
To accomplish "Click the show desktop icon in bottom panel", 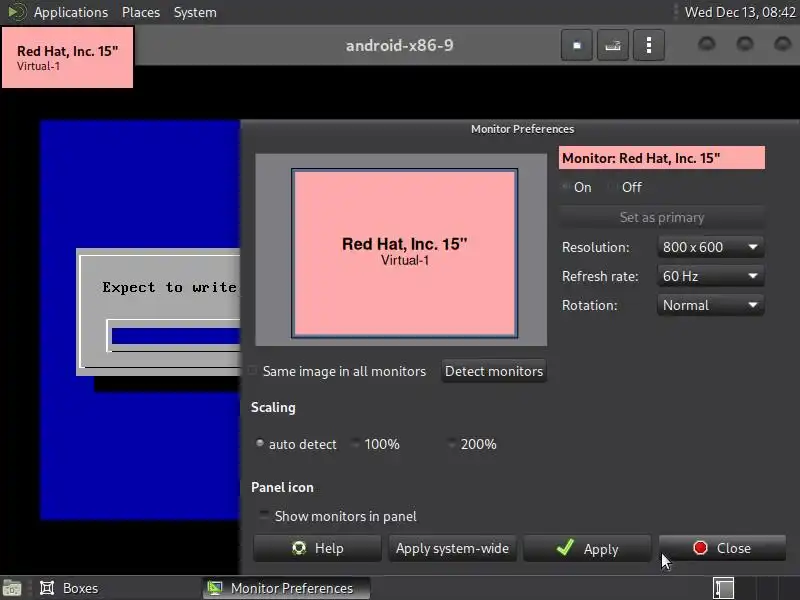I will pyautogui.click(x=12, y=588).
